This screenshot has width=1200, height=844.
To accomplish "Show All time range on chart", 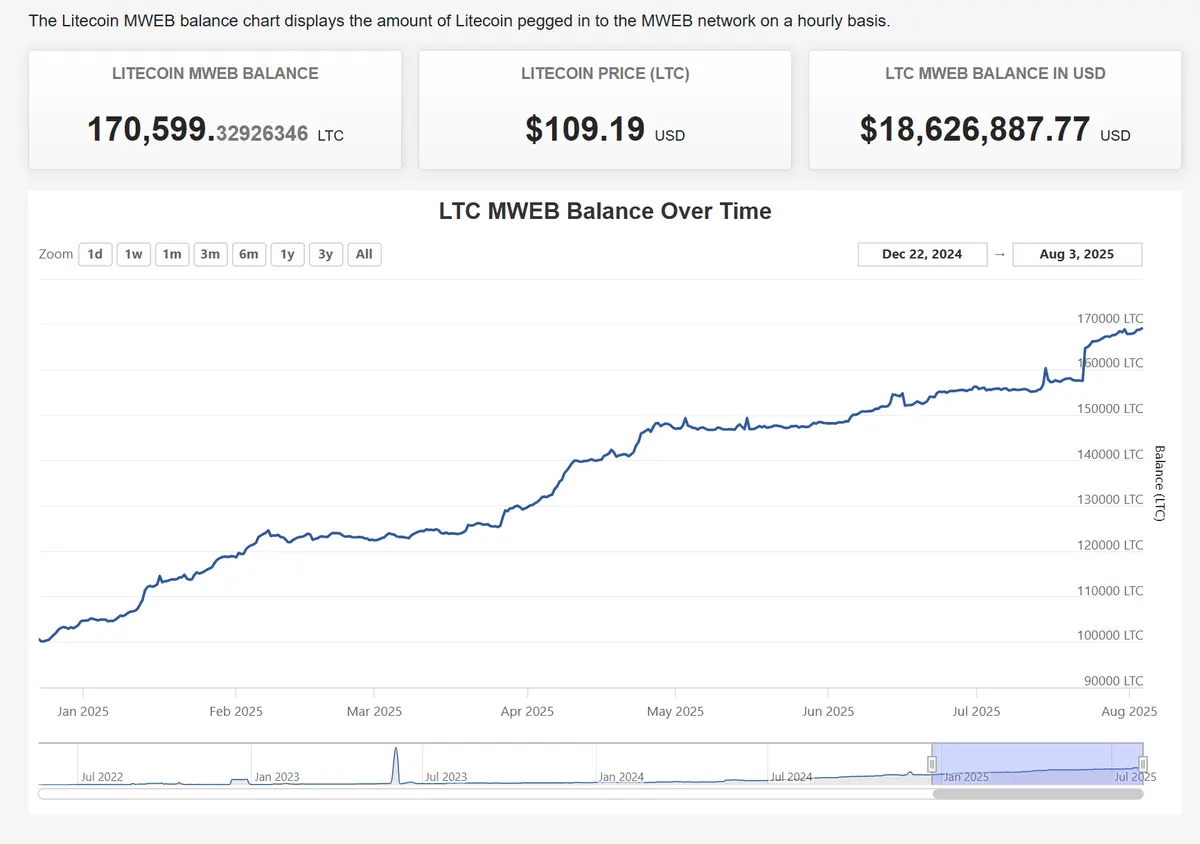I will click(x=364, y=254).
